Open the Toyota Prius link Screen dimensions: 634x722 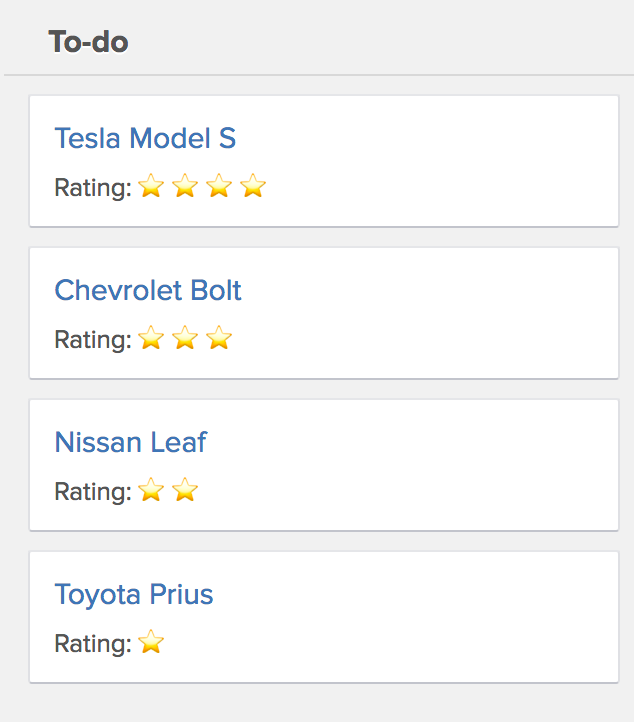(134, 594)
